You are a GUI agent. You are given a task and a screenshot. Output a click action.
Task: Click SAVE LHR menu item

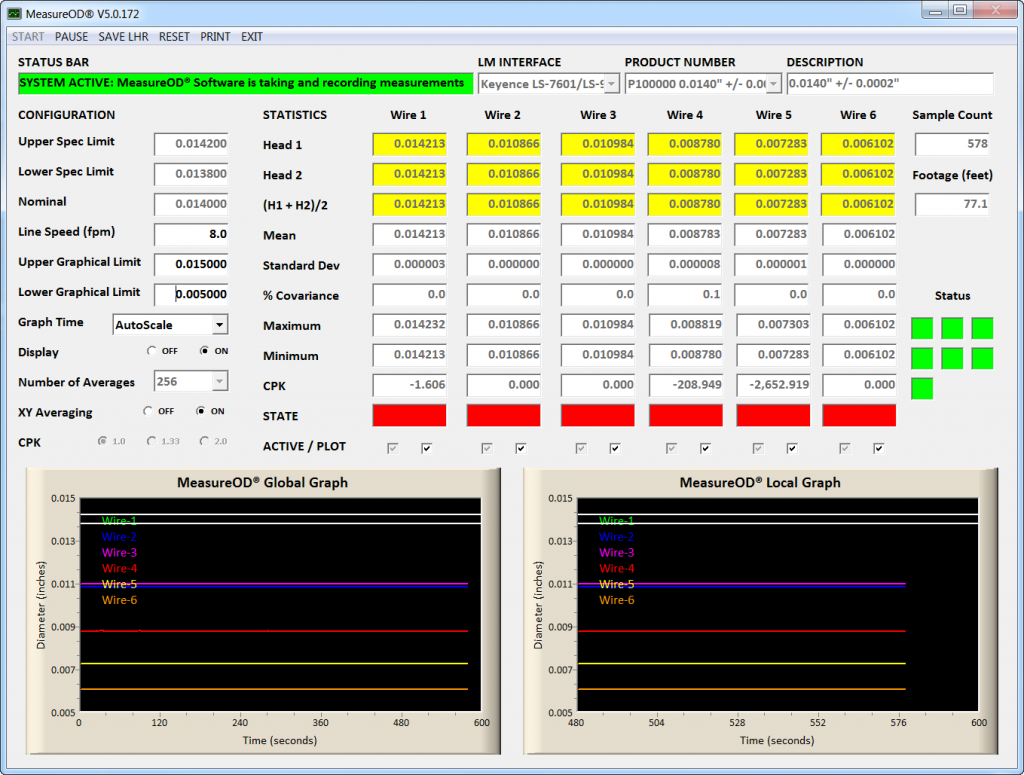pos(124,36)
